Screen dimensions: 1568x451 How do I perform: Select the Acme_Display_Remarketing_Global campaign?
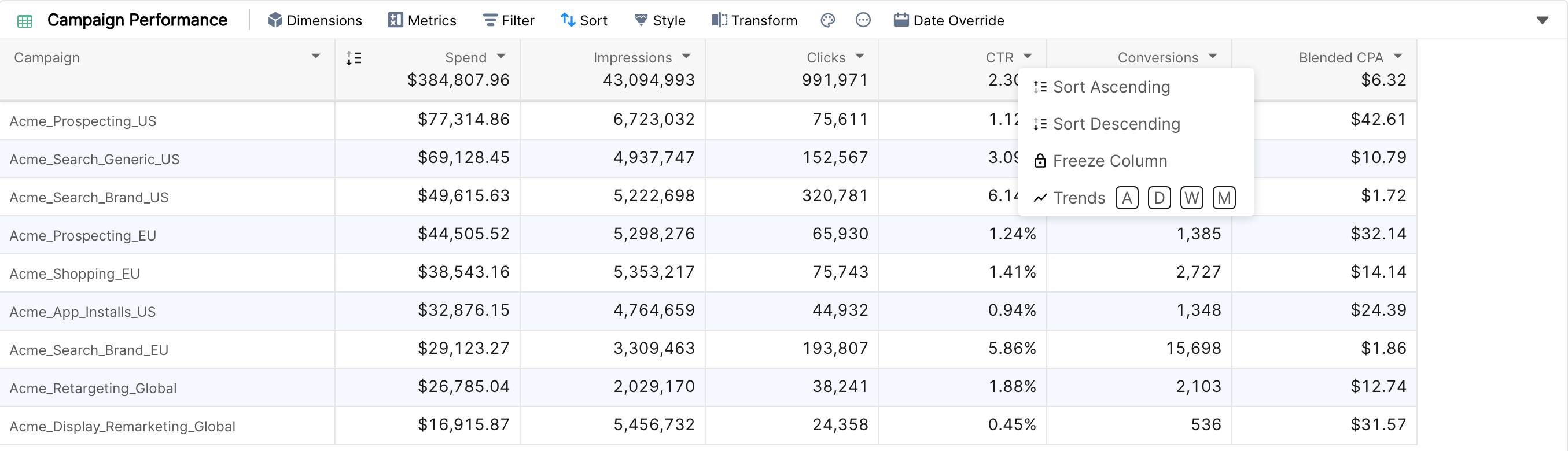coord(122,427)
